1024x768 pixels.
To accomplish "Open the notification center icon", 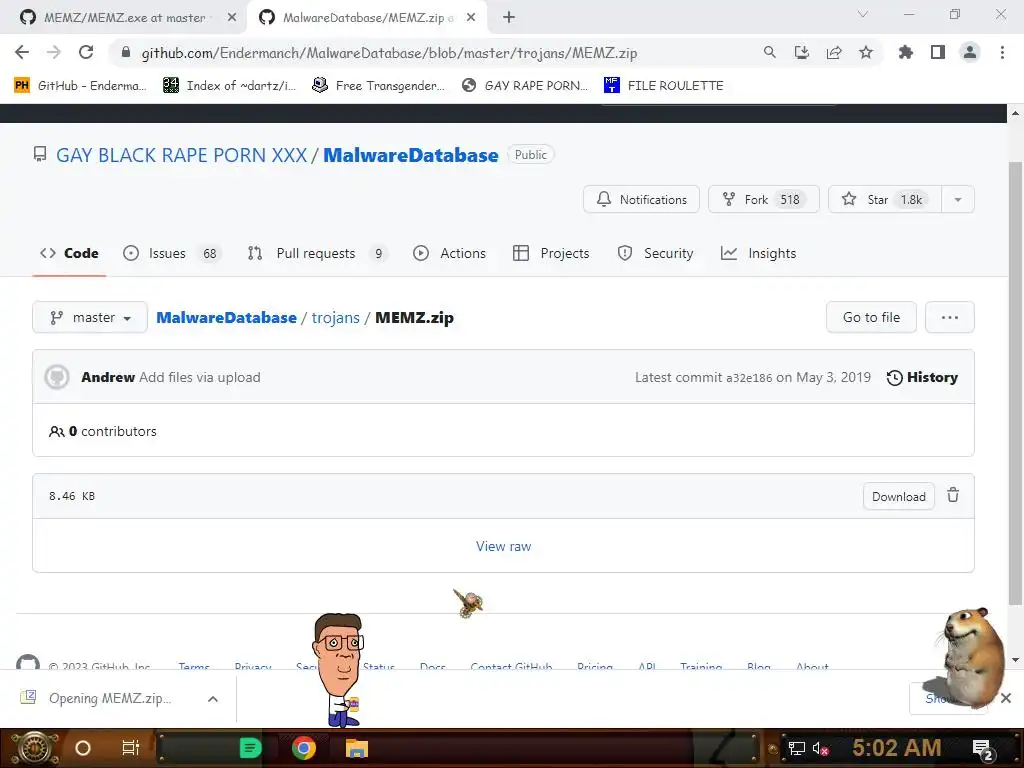I will pos(983,749).
